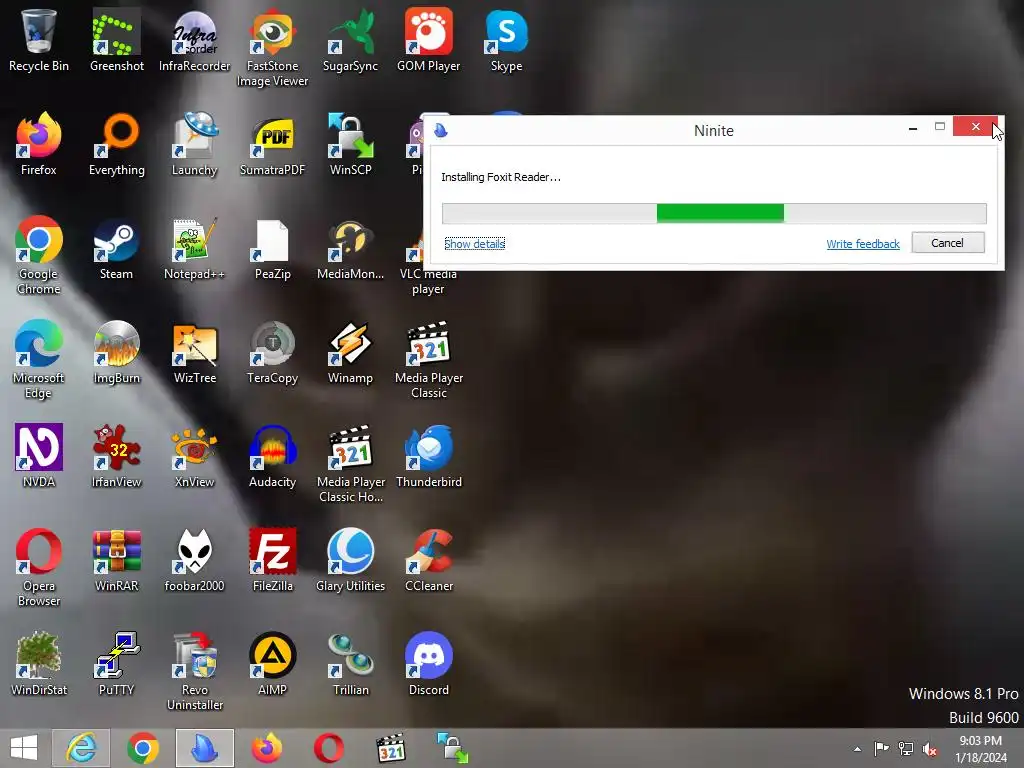
Task: Open Media Player Classic taskbar icon
Action: point(391,748)
